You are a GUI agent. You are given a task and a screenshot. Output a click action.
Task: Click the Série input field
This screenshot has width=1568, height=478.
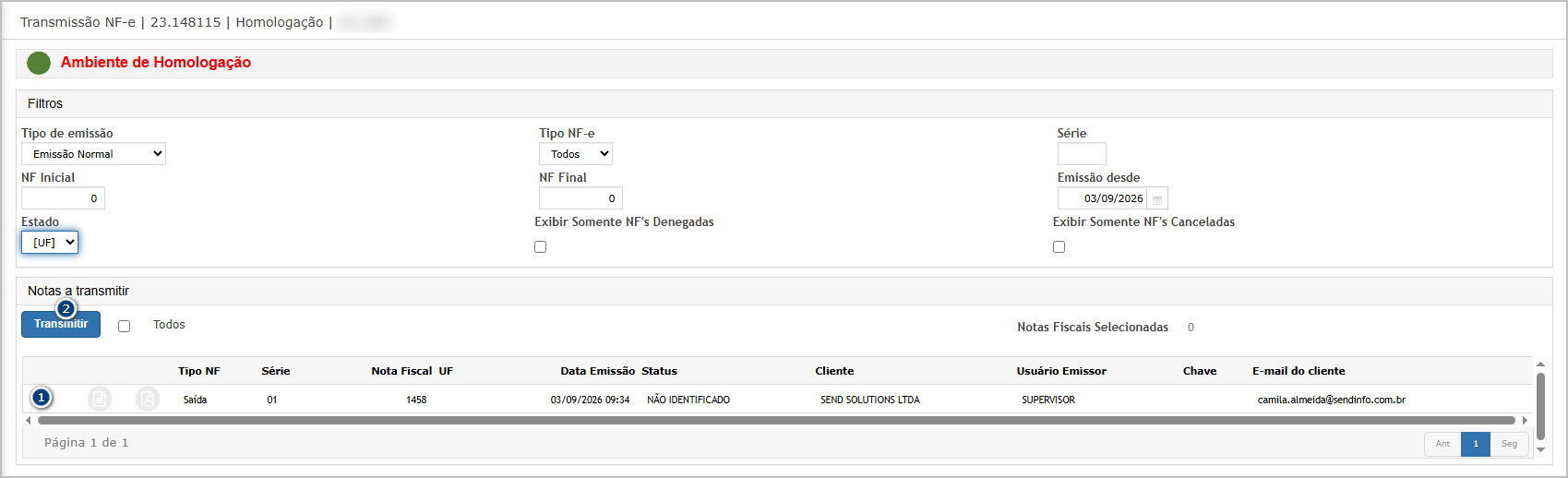coord(1082,154)
